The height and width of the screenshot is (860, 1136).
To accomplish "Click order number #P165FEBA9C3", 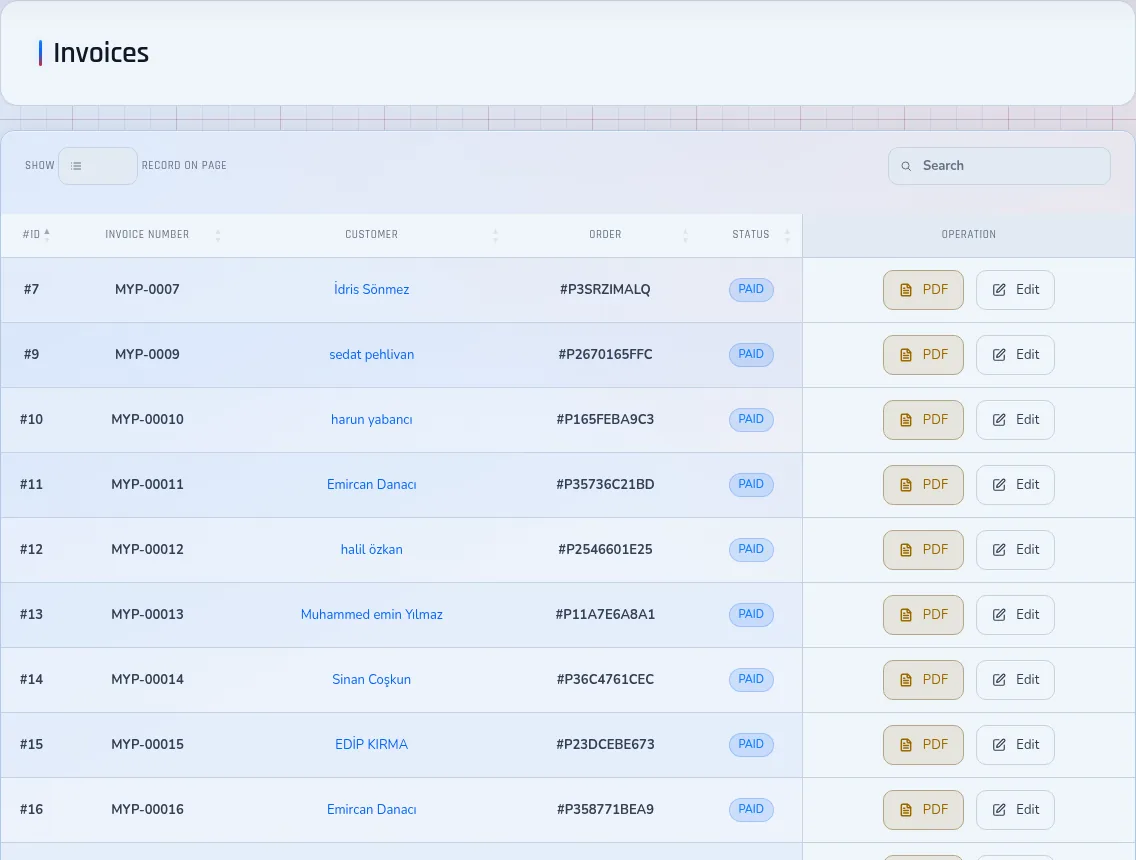I will click(605, 419).
